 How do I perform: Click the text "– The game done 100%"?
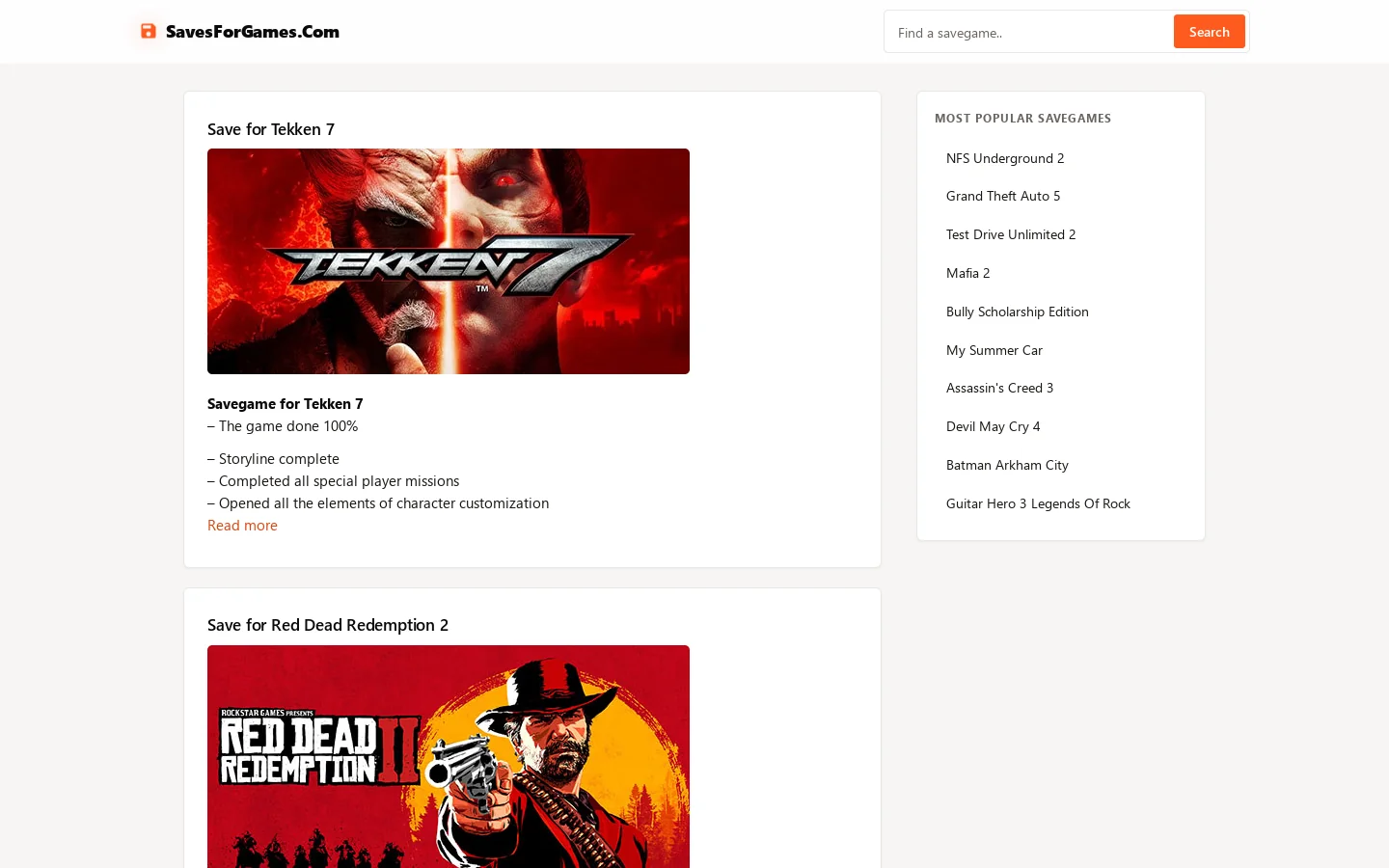[x=283, y=426]
